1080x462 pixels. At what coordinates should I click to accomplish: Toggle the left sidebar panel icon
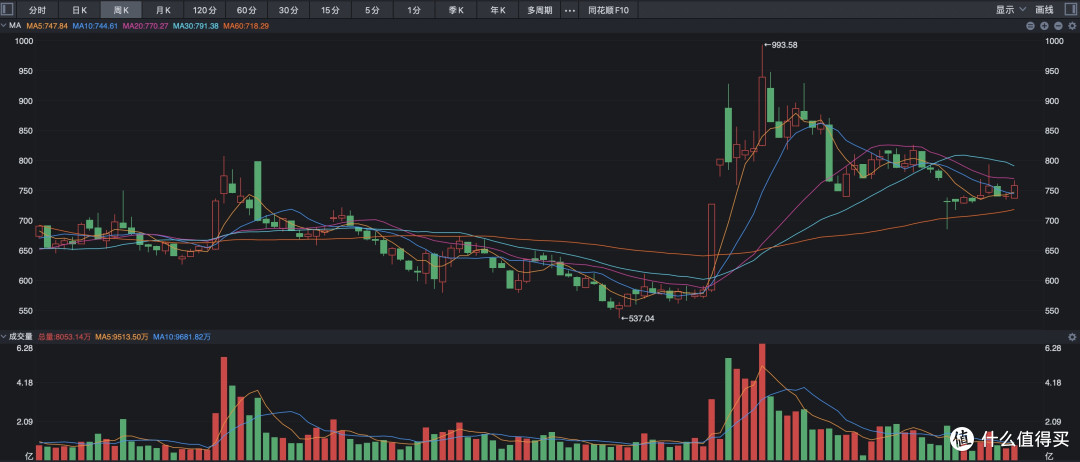[x=8, y=10]
